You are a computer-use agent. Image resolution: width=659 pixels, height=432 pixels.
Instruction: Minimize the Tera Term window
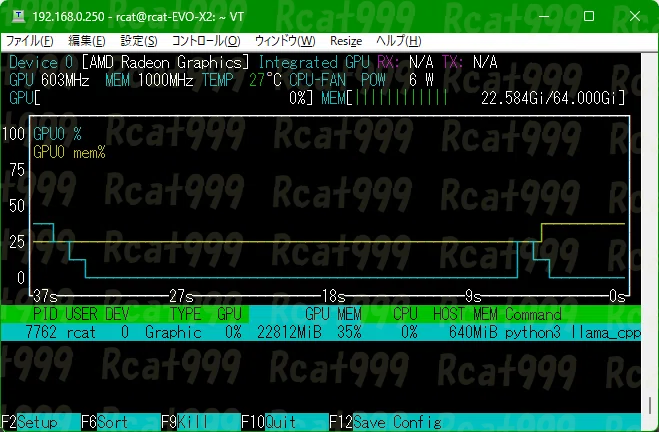(544, 16)
